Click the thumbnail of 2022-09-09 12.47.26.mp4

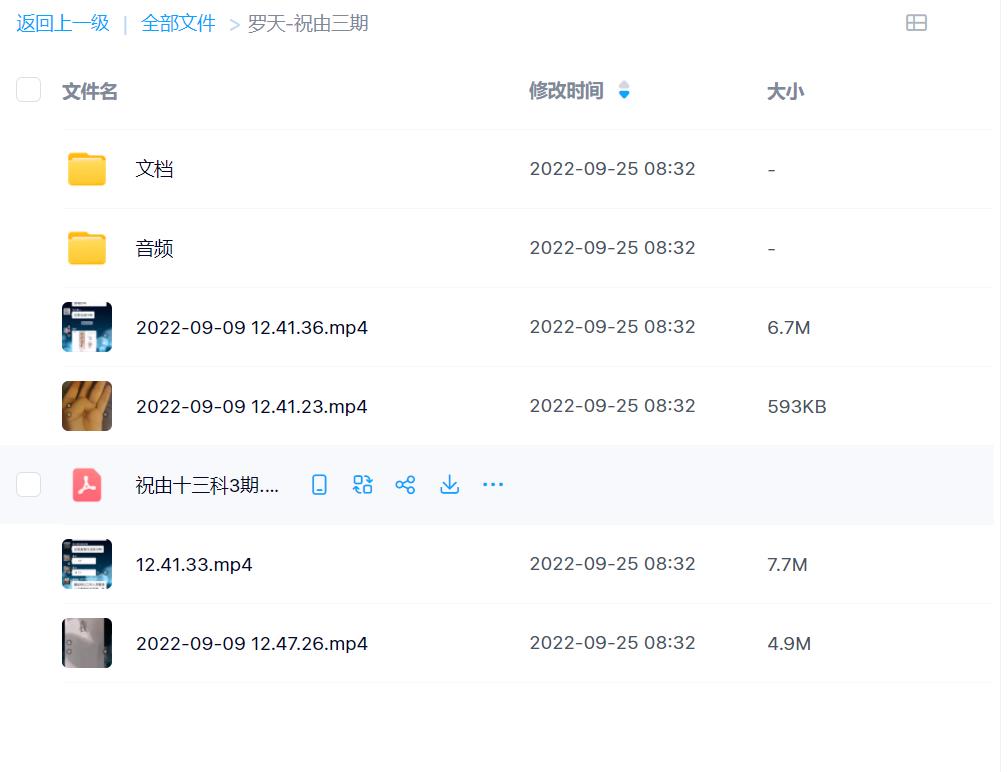click(87, 642)
